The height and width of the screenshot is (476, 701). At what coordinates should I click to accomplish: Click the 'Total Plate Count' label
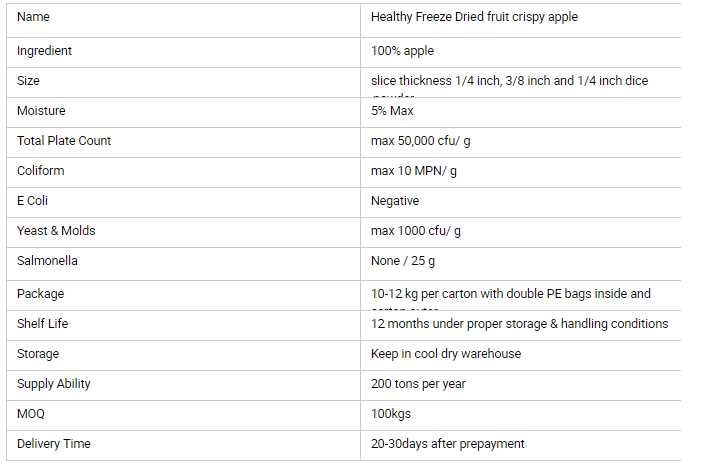64,141
